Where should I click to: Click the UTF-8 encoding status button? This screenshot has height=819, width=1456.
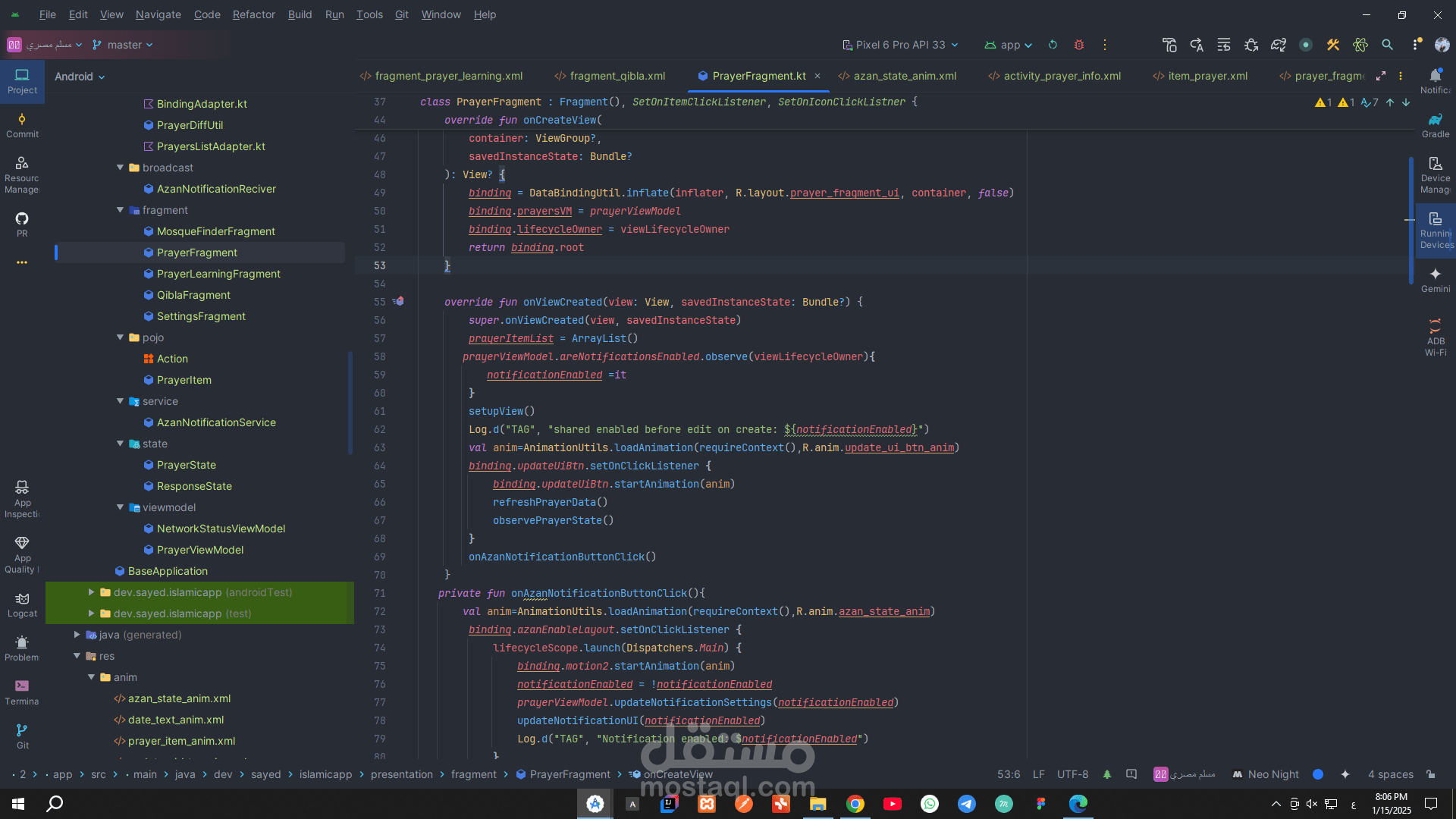tap(1072, 774)
